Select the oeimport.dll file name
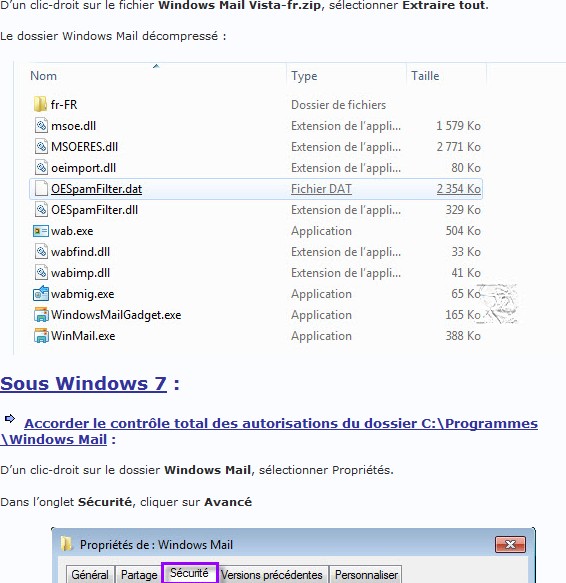Screen dimensions: 566x583 tap(83, 168)
